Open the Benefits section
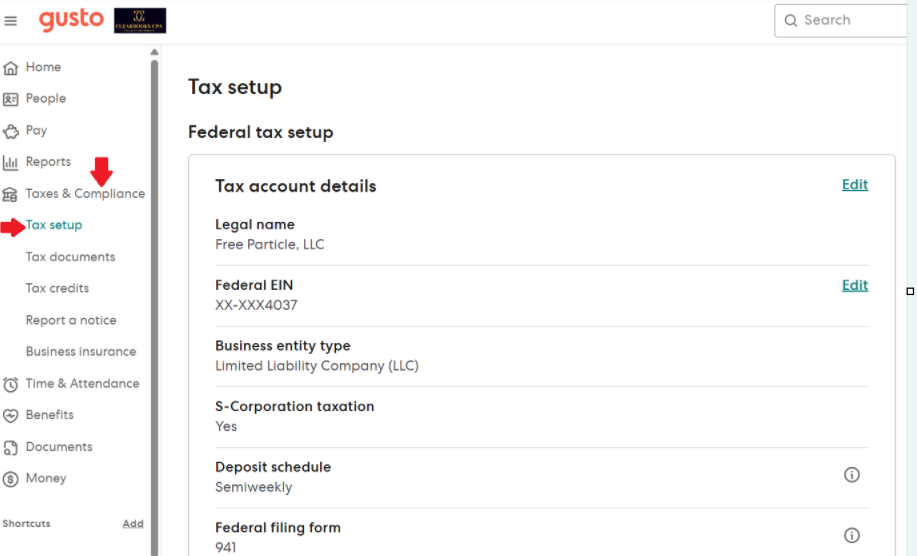 tap(49, 415)
